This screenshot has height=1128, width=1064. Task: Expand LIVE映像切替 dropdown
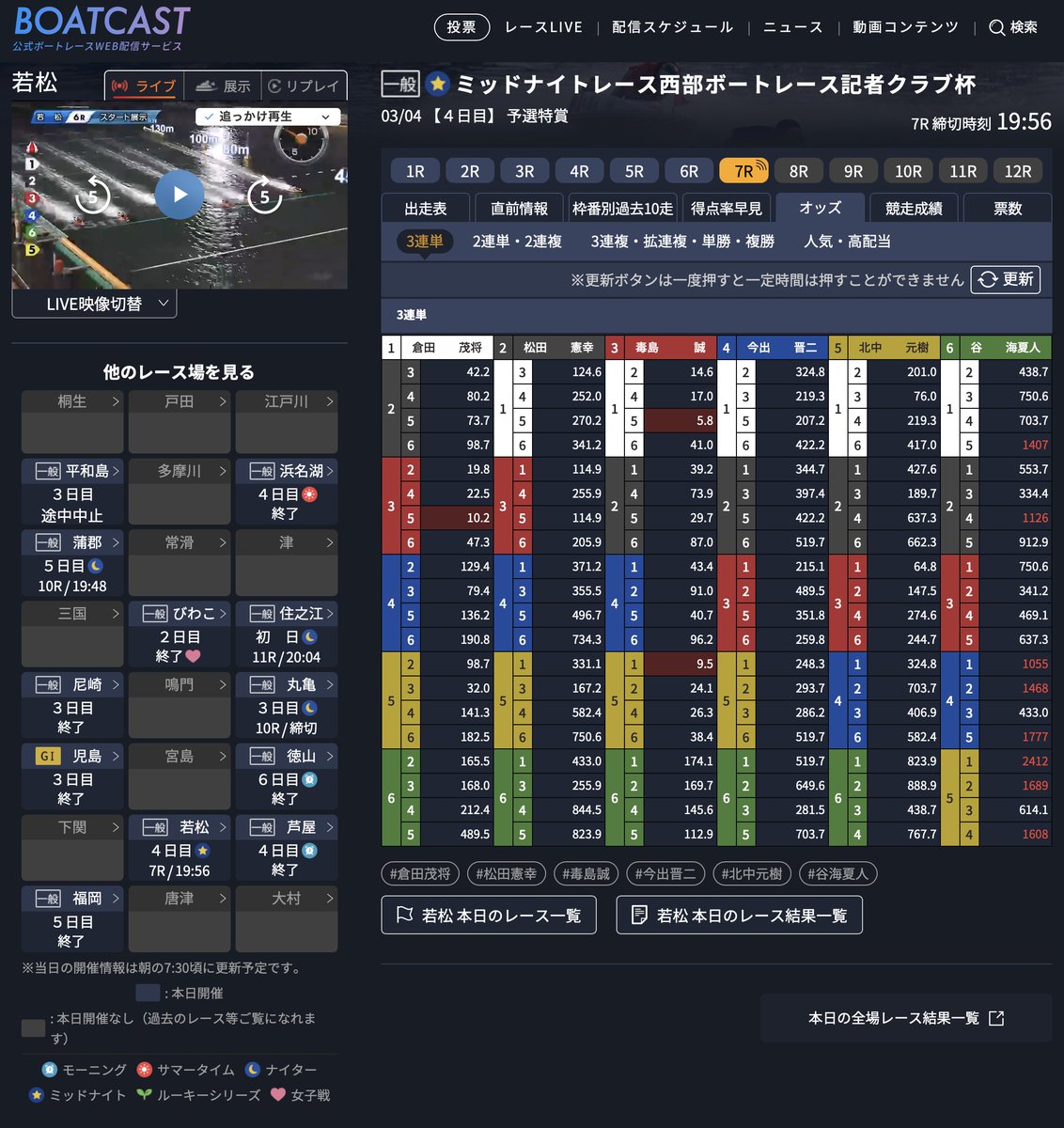tap(94, 304)
